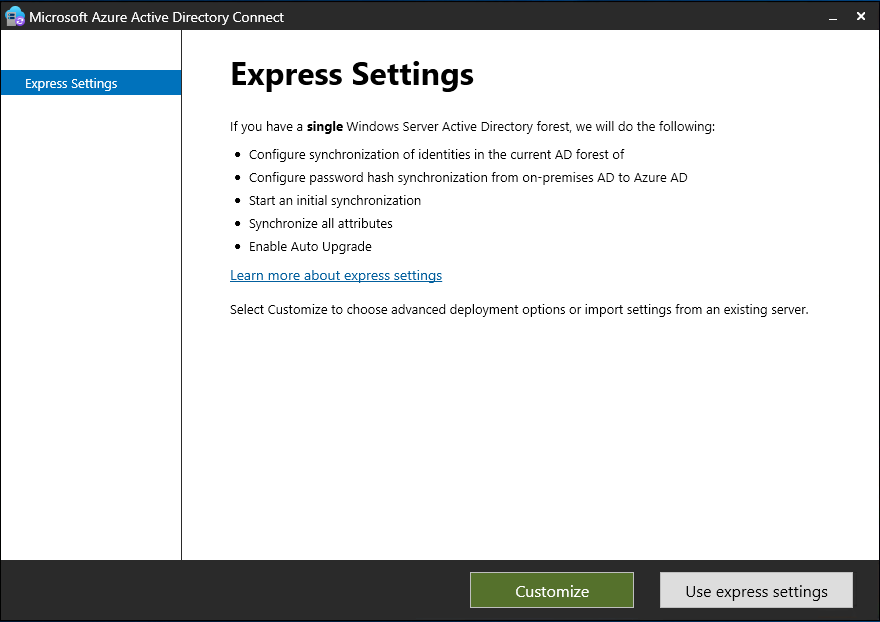Click the Microsoft Azure Active Directory Connect title
This screenshot has width=880, height=622.
coord(157,17)
